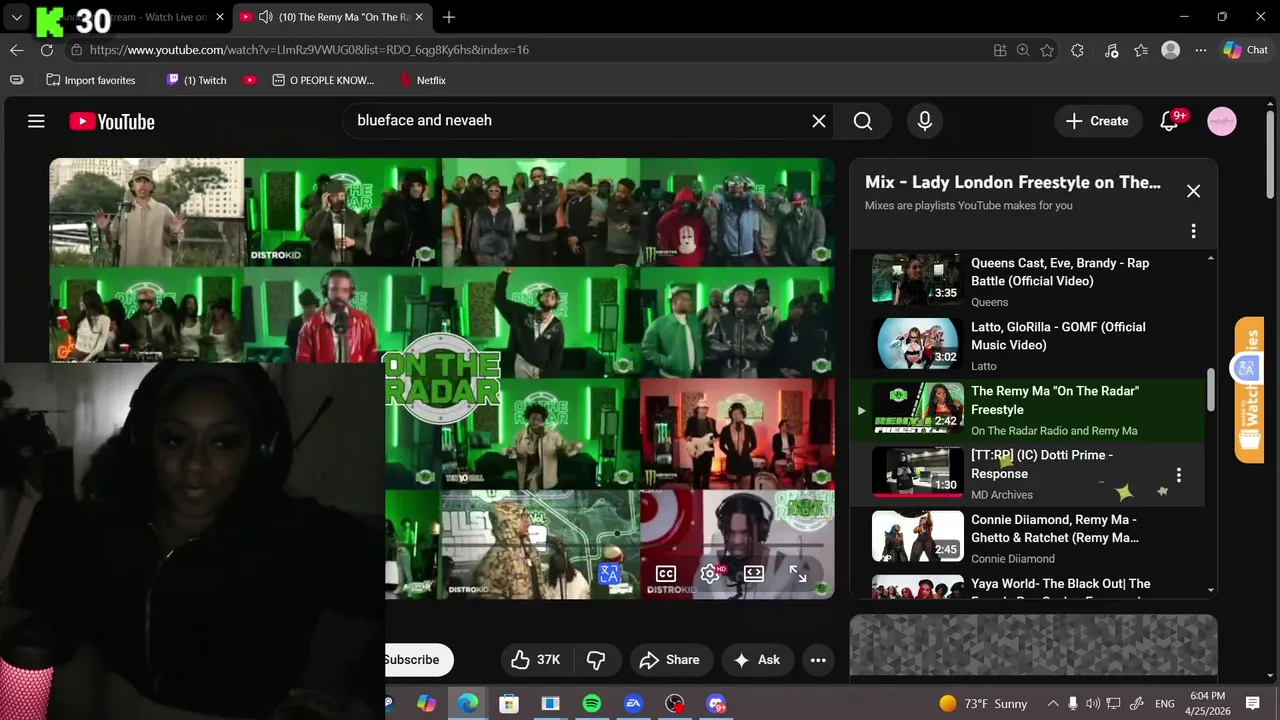The width and height of the screenshot is (1280, 720).
Task: Open the O PEOPLE KNOW bookmark
Action: pyautogui.click(x=324, y=80)
